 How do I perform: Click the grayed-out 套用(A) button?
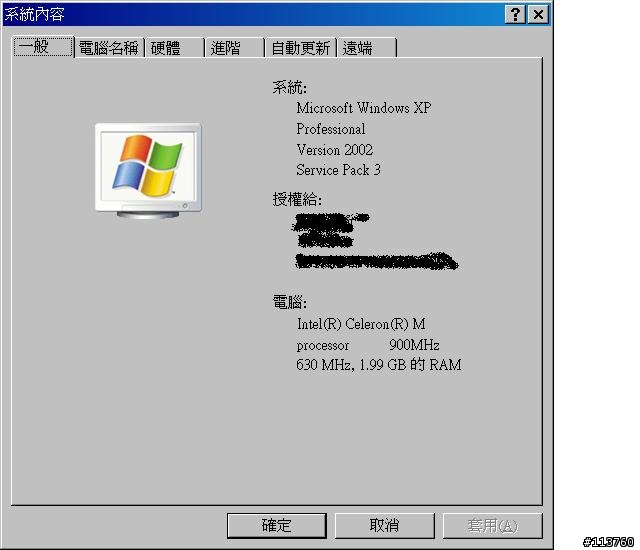[493, 526]
